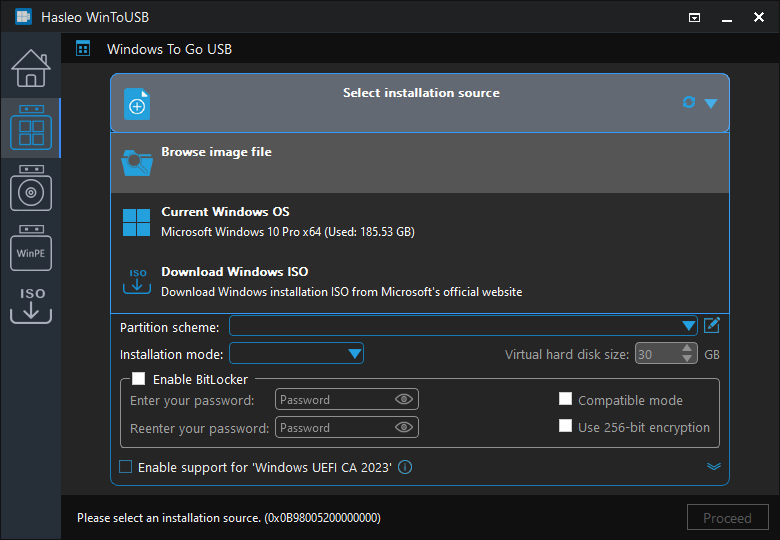The image size is (780, 540).
Task: Tick the Enable BitLocker checkbox
Action: 138,379
